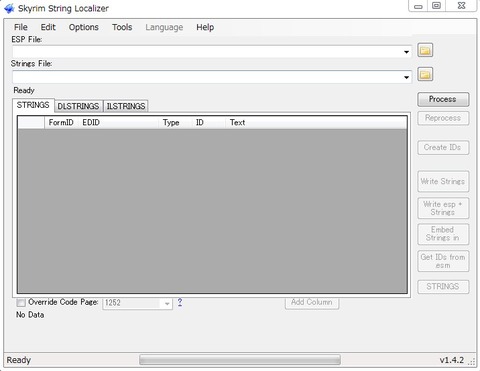Open the code page 1252 dropdown
Image resolution: width=480 pixels, height=371 pixels.
tap(137, 303)
